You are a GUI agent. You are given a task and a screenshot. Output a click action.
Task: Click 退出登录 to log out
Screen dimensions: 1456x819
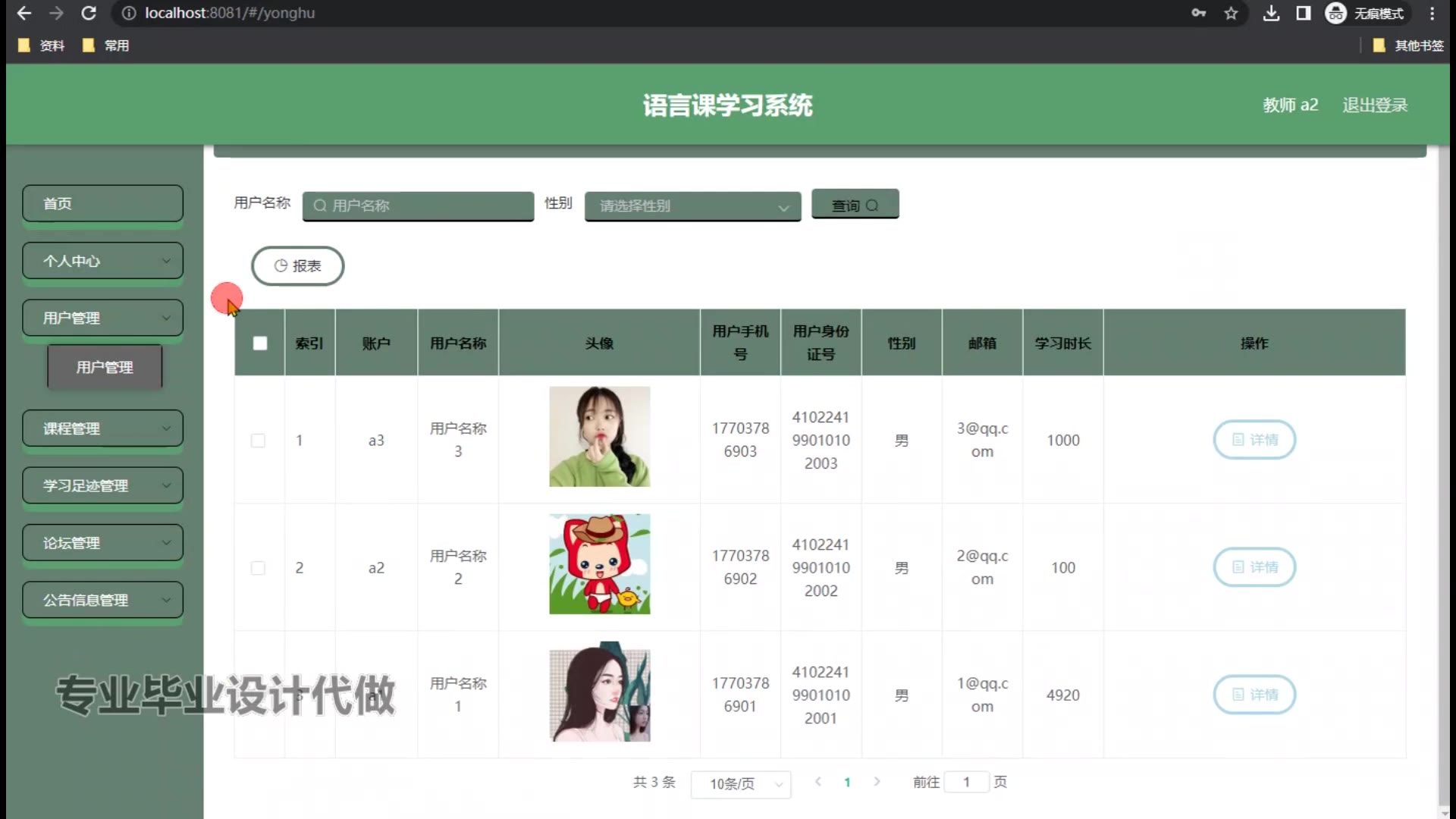[x=1374, y=105]
